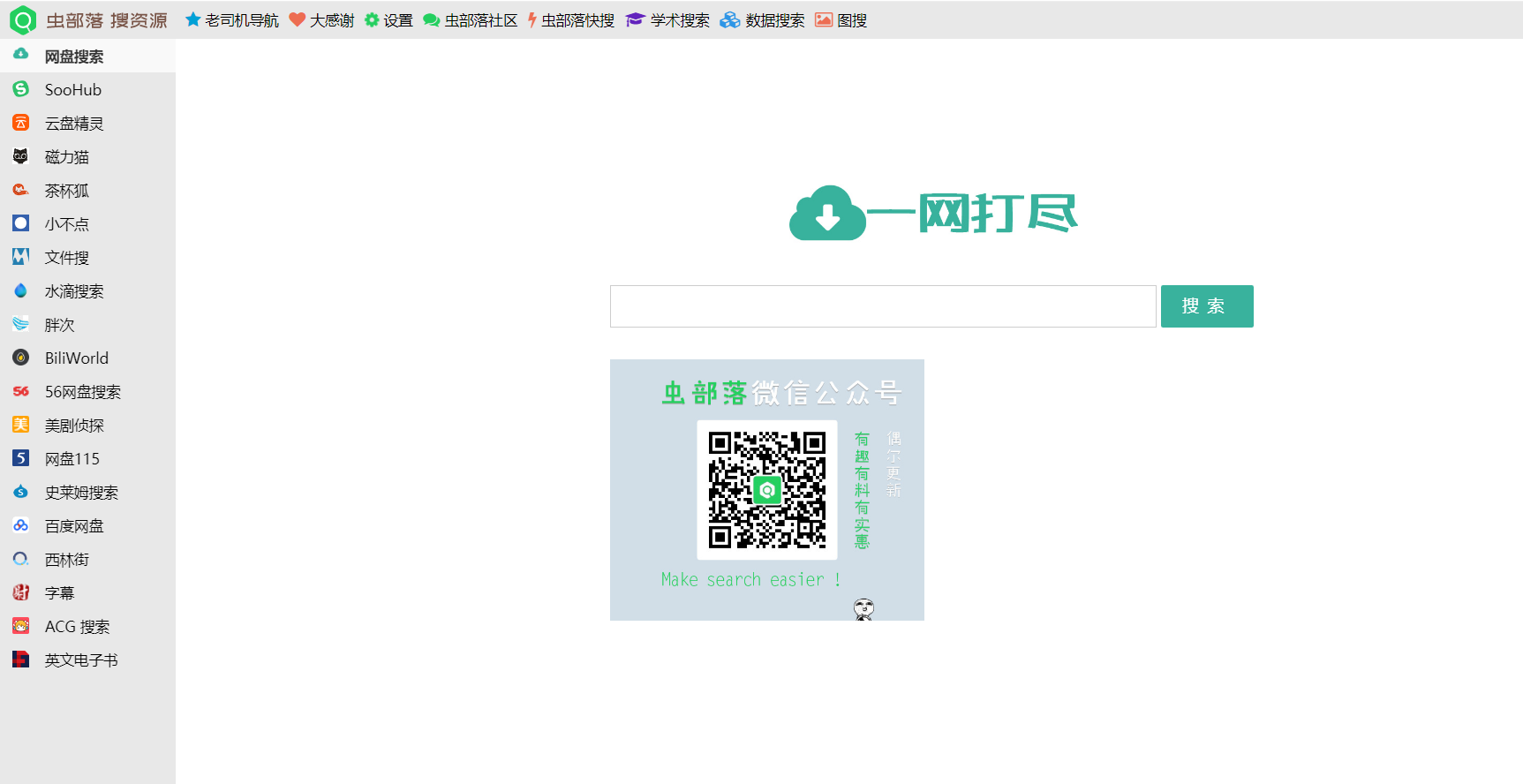1523x784 pixels.
Task: Click the picture icon beside 图搜
Action: click(824, 19)
